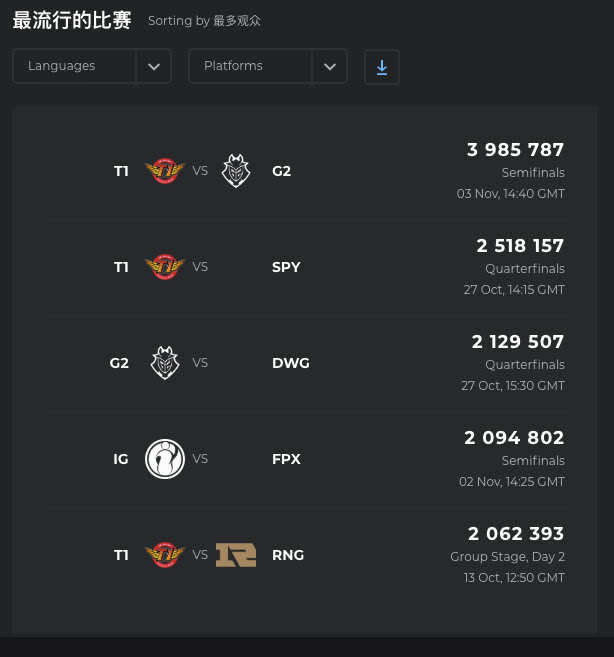
Task: Click the RNG team name
Action: pyautogui.click(x=288, y=555)
